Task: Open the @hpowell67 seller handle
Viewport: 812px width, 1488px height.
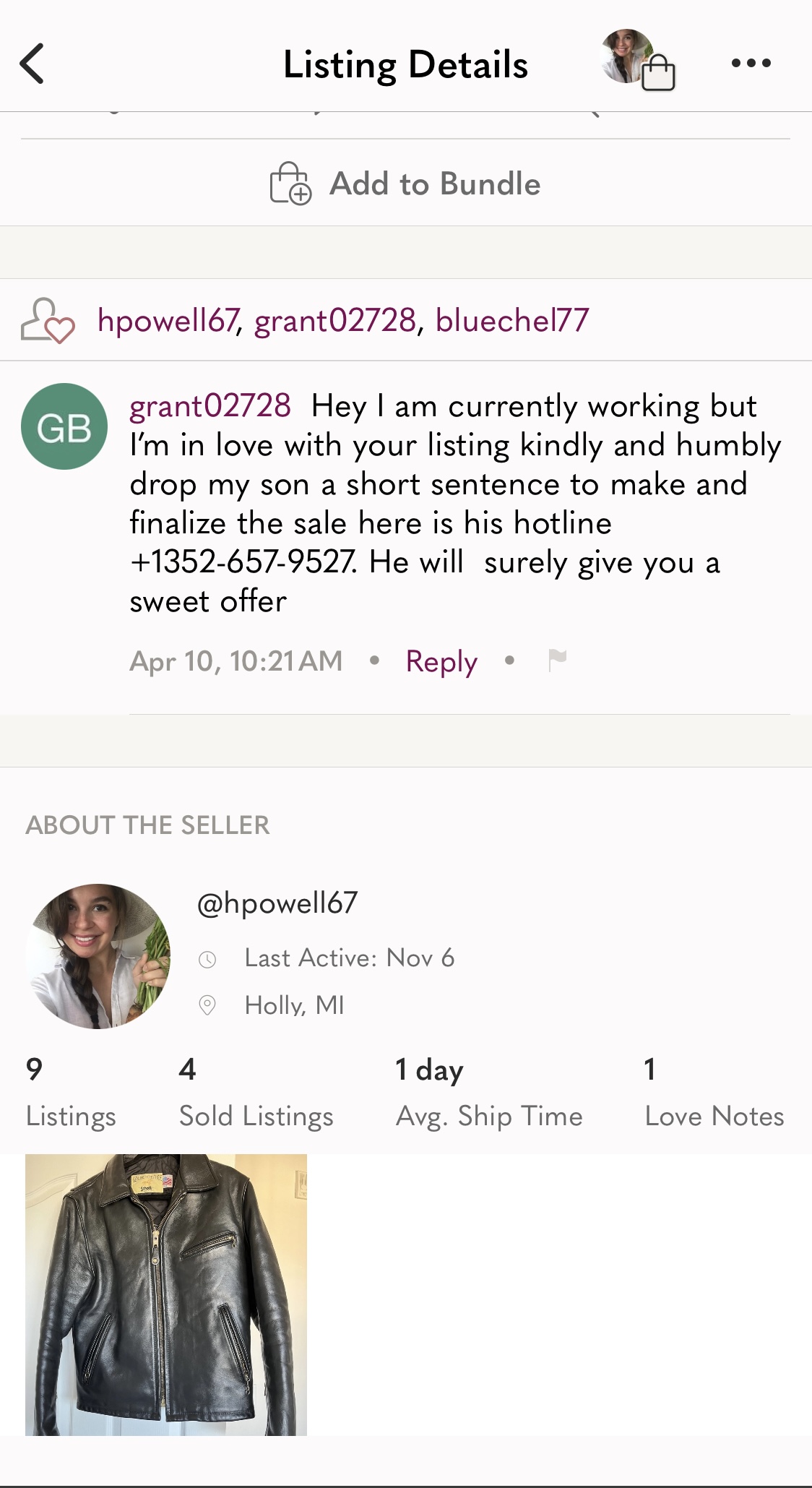Action: 277,903
